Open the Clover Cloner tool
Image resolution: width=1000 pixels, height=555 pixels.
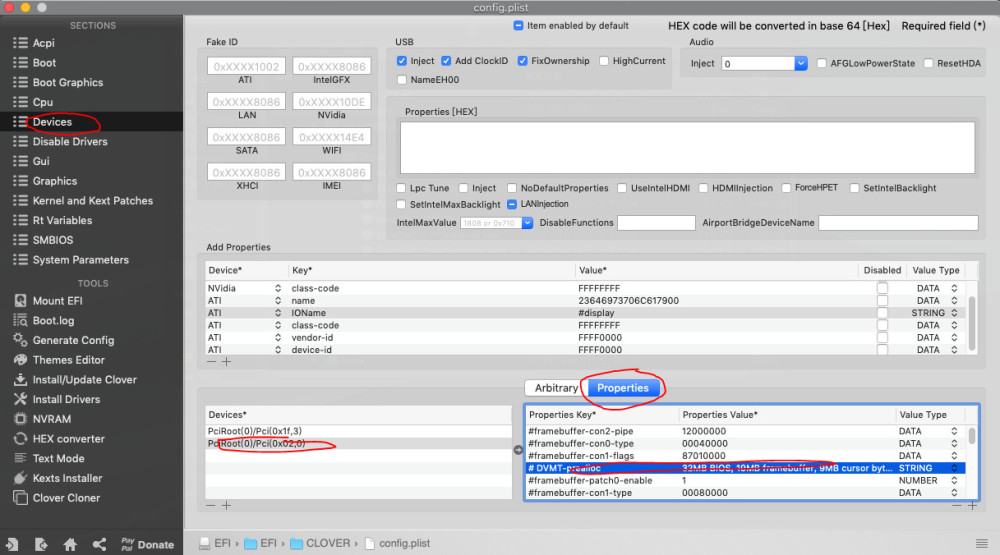coord(66,498)
